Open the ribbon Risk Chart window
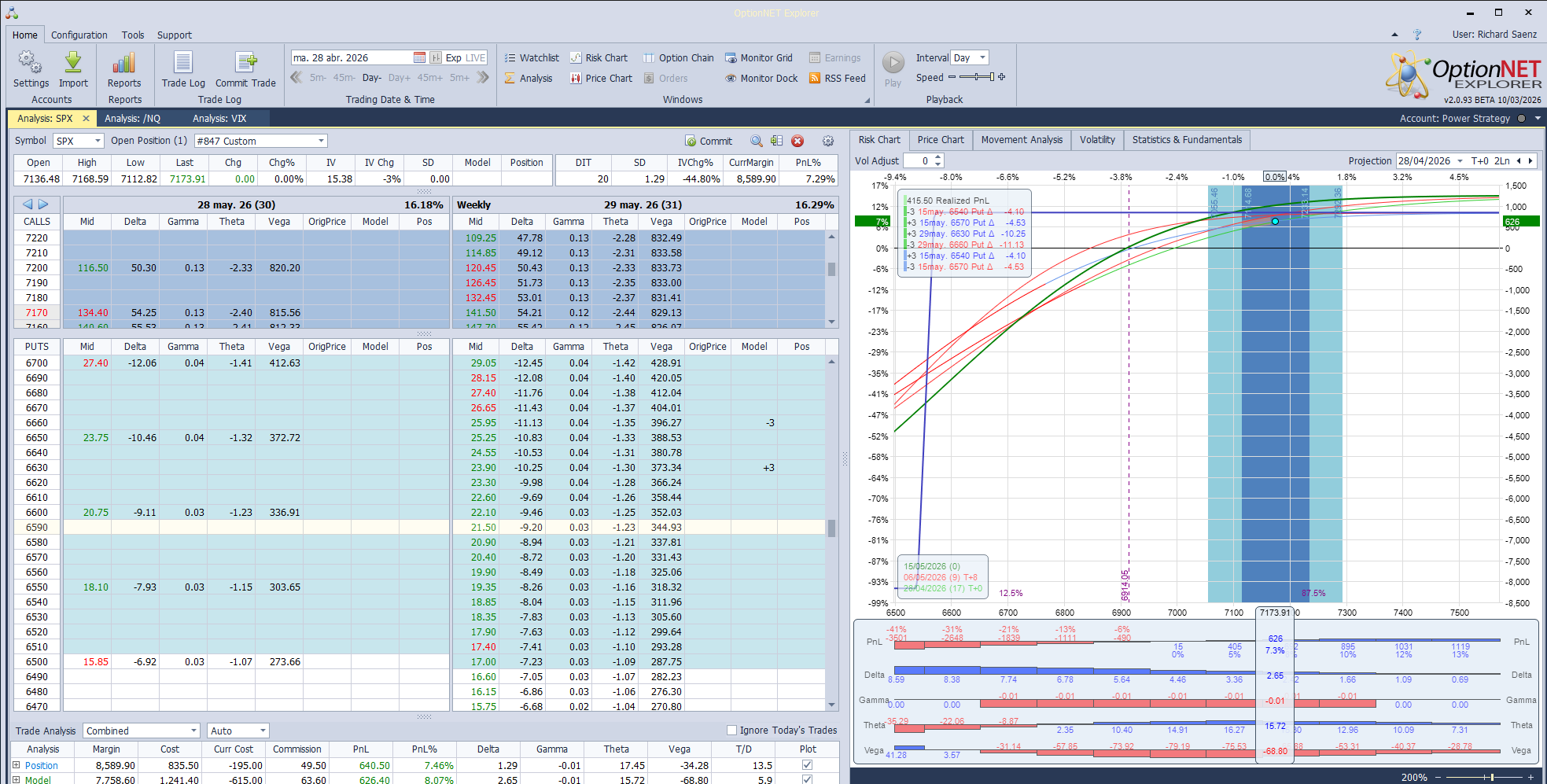 599,57
